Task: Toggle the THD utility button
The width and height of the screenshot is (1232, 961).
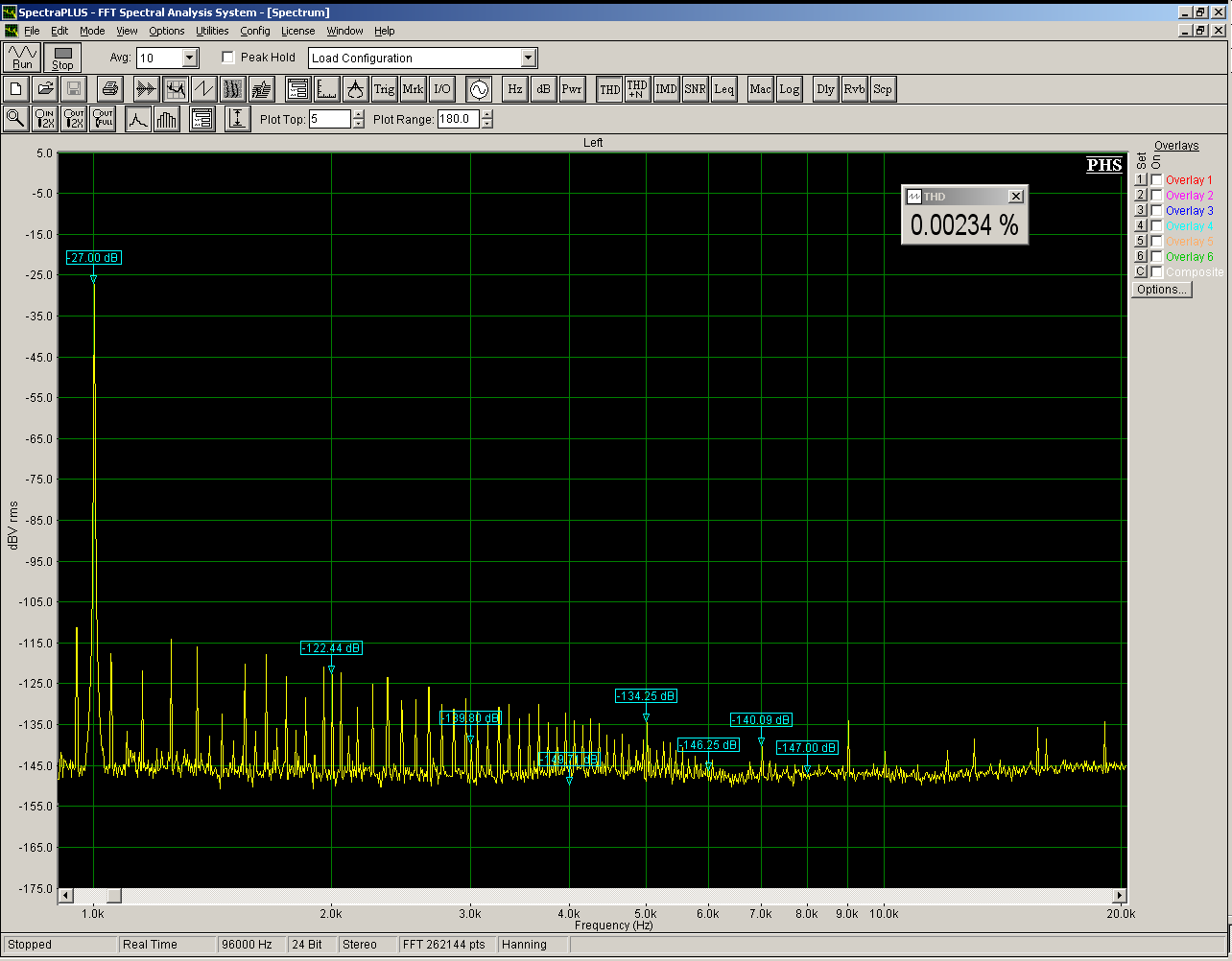Action: pyautogui.click(x=609, y=89)
